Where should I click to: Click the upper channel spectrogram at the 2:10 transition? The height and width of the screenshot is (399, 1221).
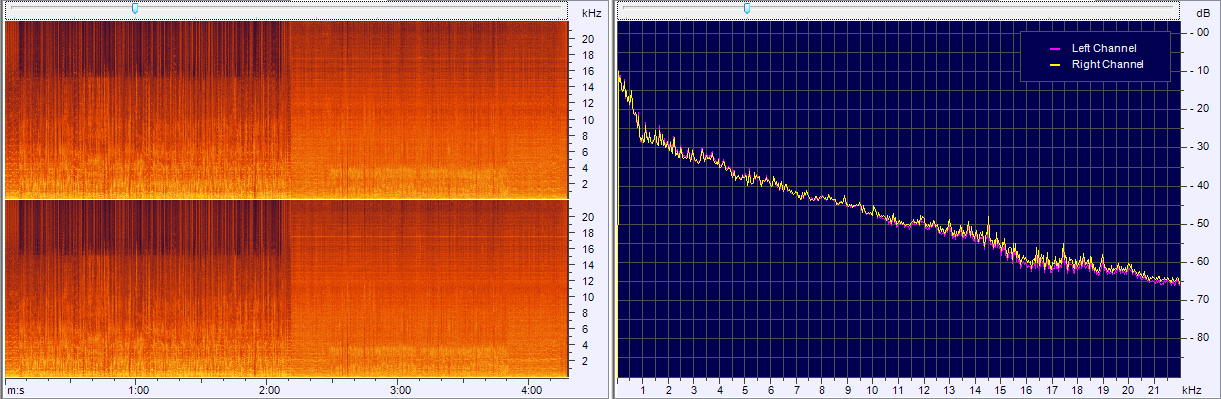287,109
